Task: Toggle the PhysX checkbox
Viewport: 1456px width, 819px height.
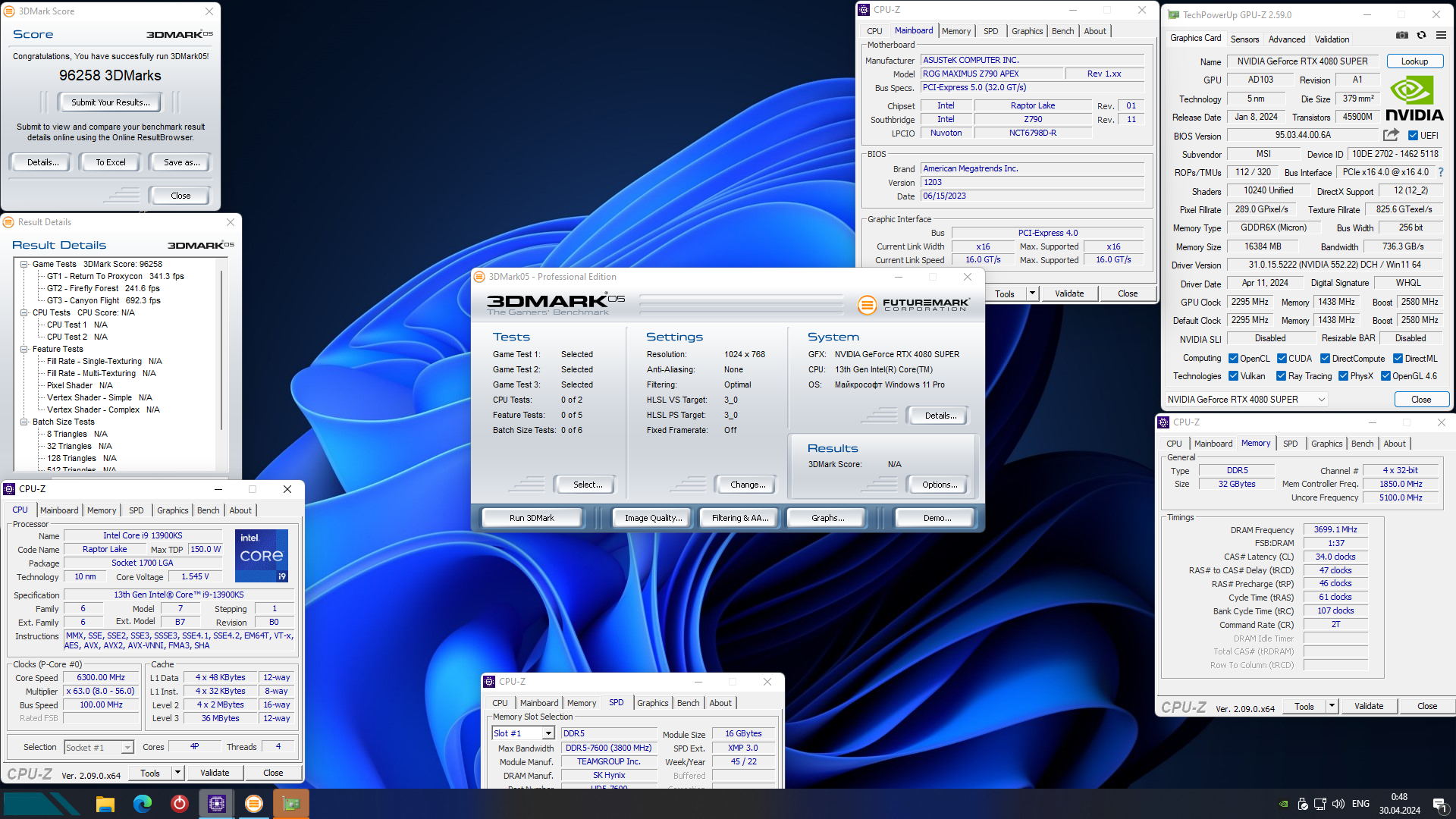Action: pos(1343,376)
